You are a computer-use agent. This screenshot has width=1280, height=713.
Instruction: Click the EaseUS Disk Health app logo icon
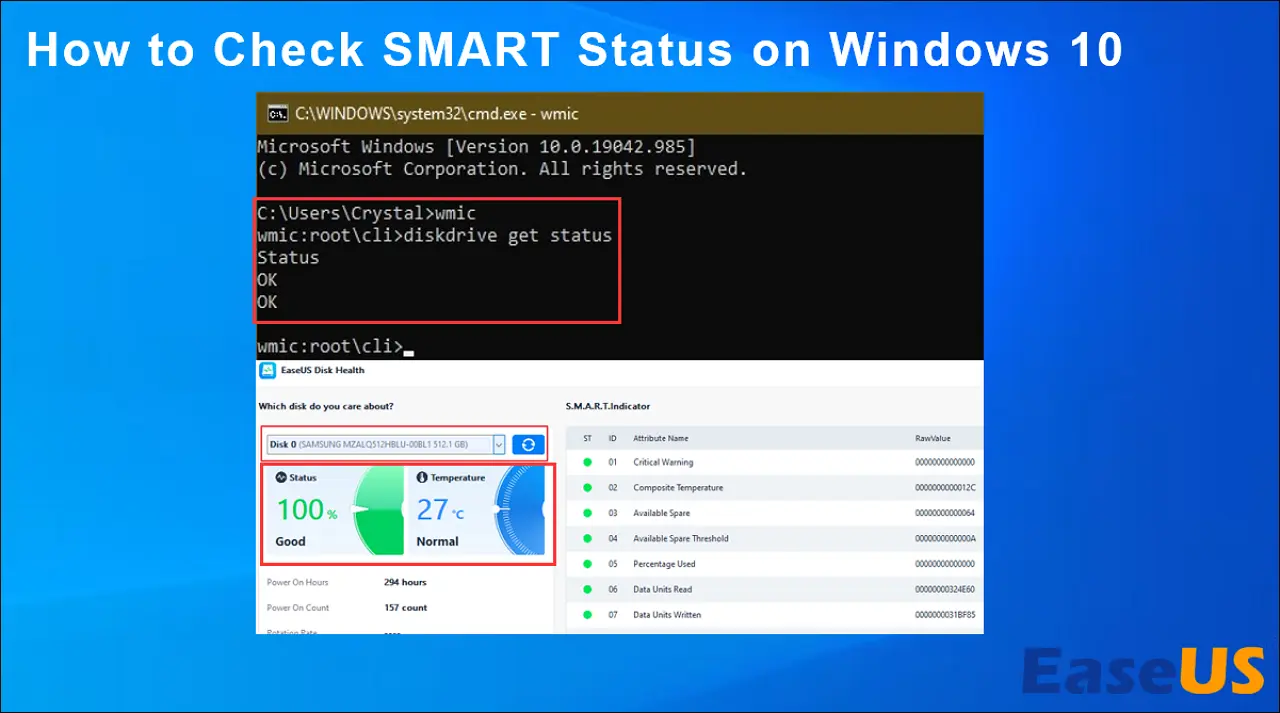click(x=268, y=370)
